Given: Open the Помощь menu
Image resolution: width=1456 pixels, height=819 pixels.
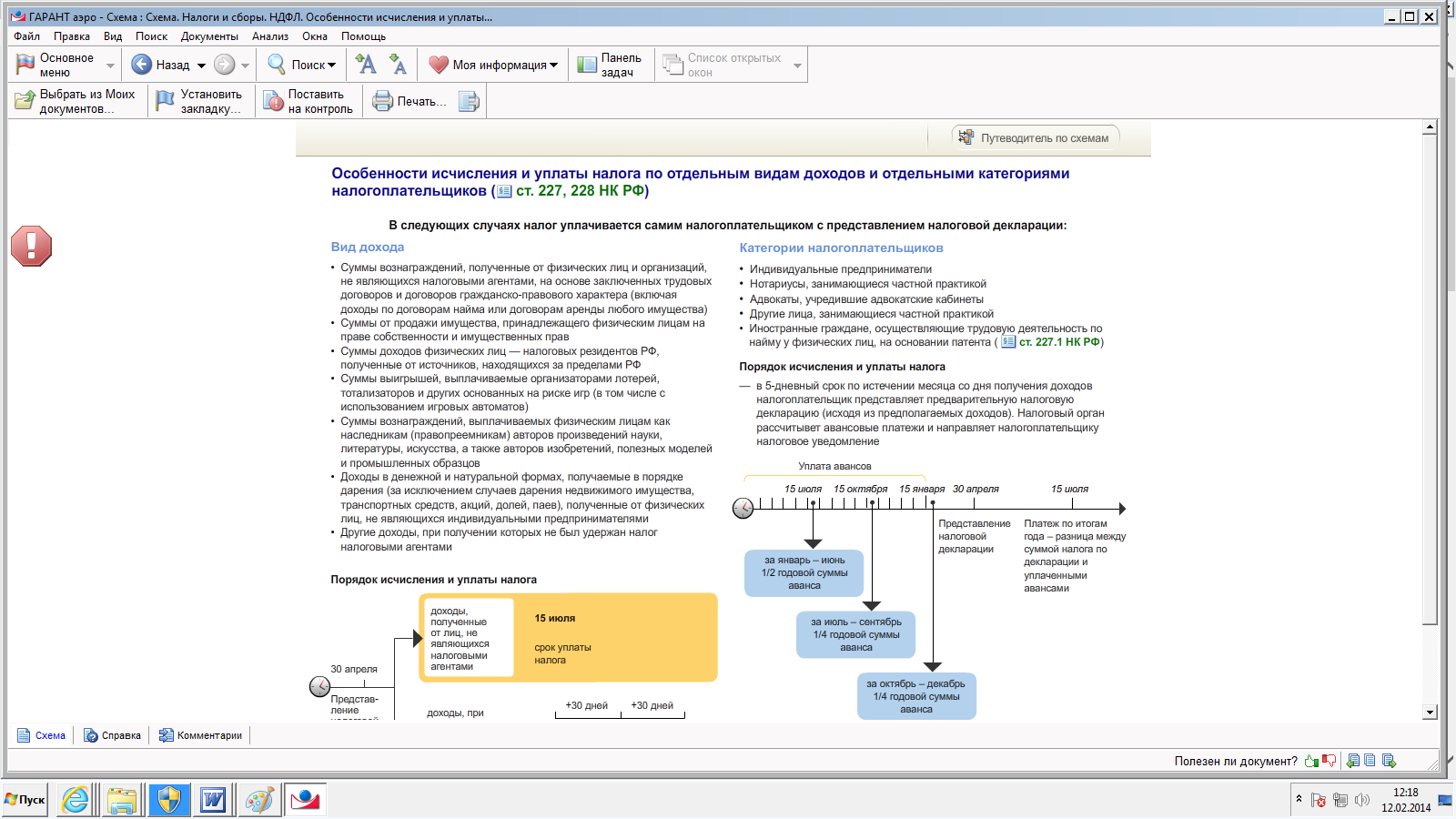Looking at the screenshot, I should pyautogui.click(x=364, y=36).
